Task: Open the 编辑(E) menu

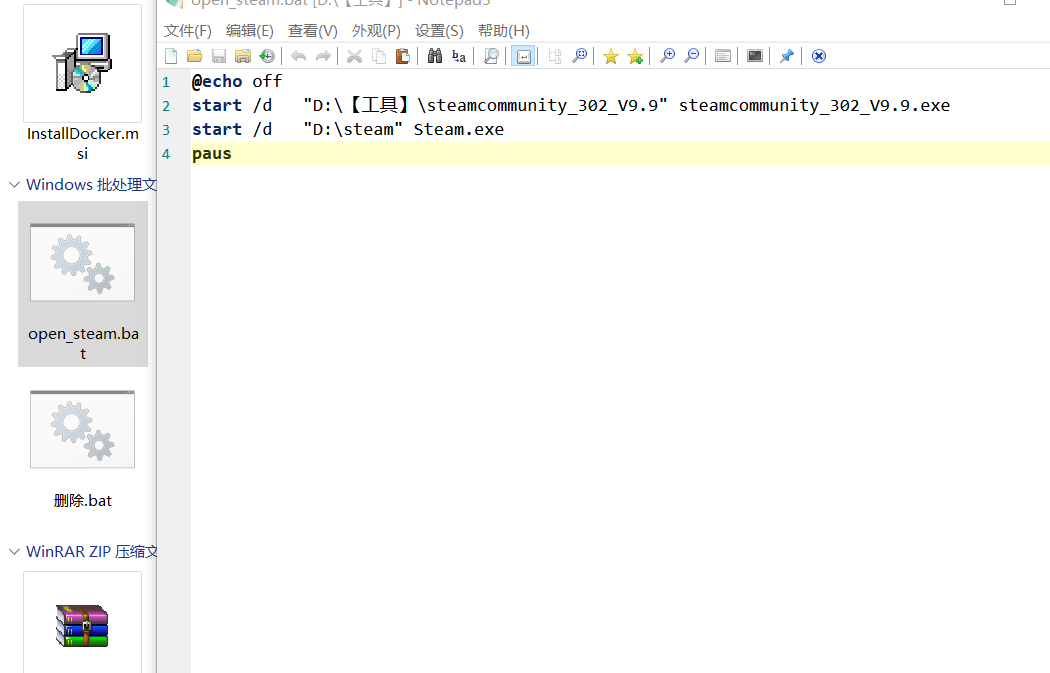Action: pyautogui.click(x=250, y=31)
